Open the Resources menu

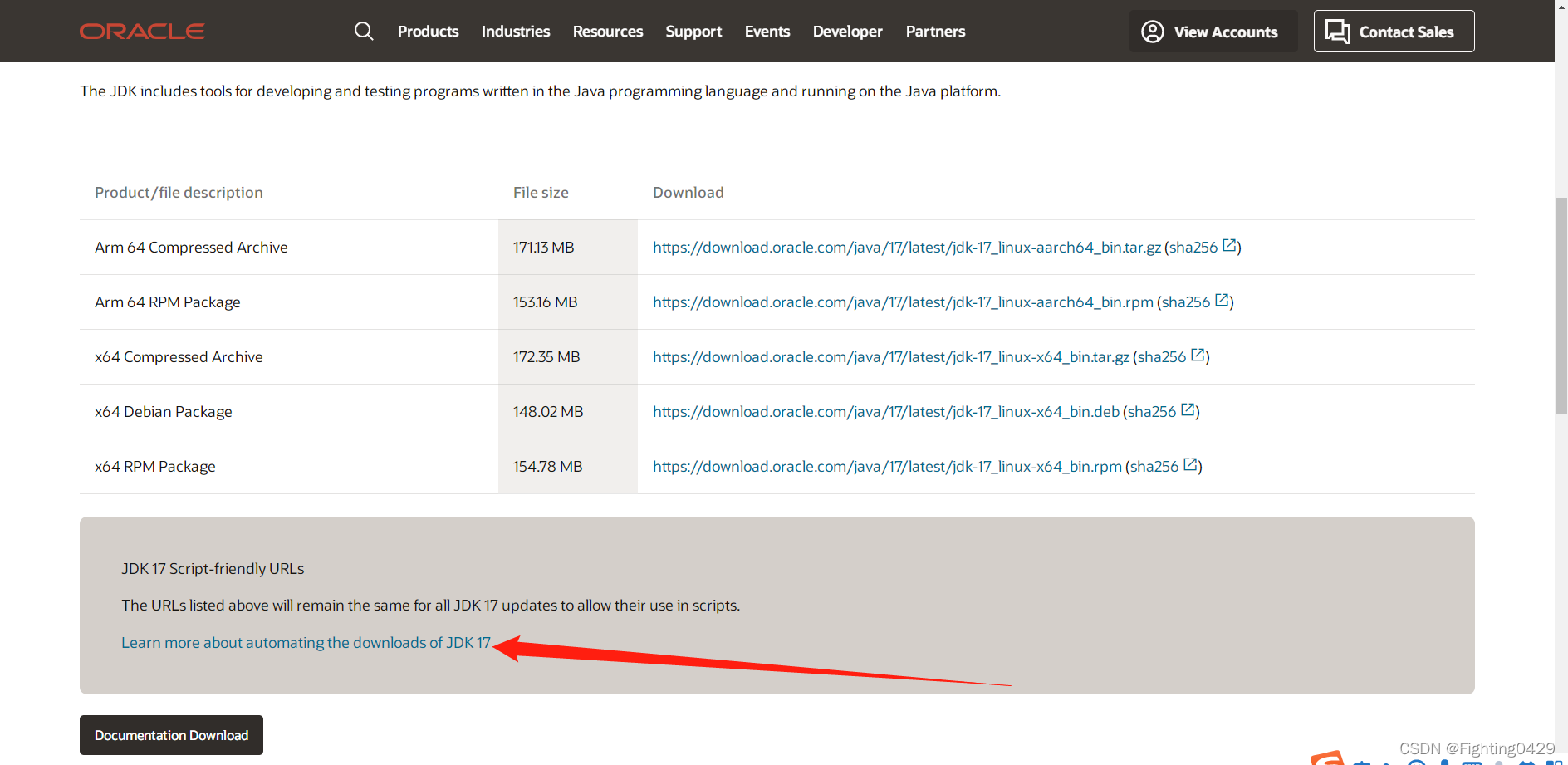(x=608, y=32)
